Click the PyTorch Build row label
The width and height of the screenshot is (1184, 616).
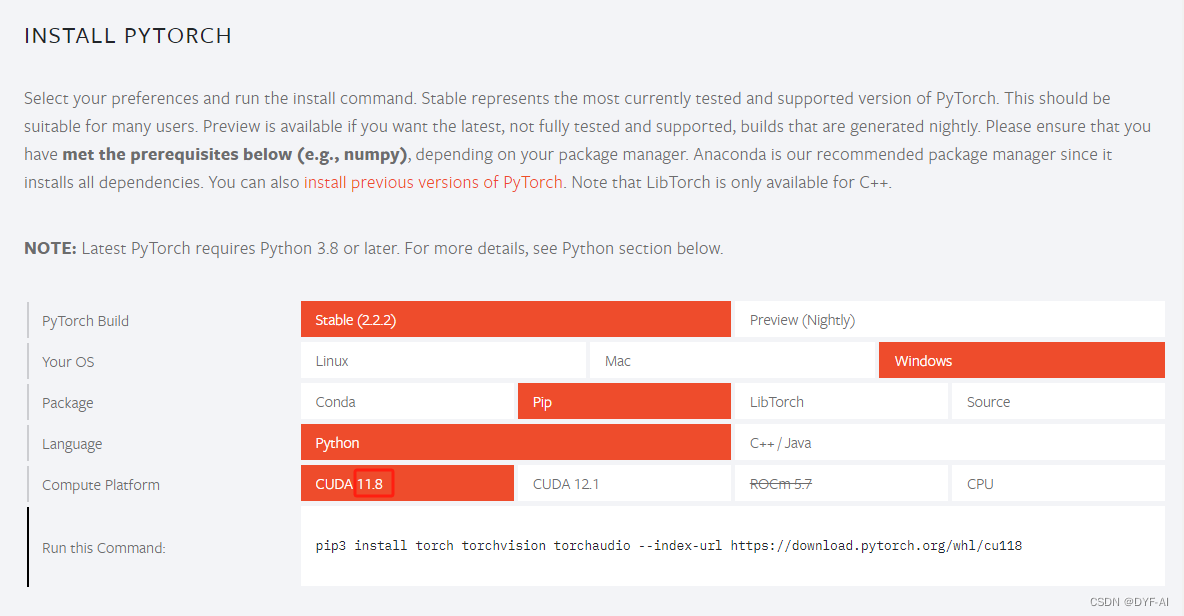[x=86, y=321]
